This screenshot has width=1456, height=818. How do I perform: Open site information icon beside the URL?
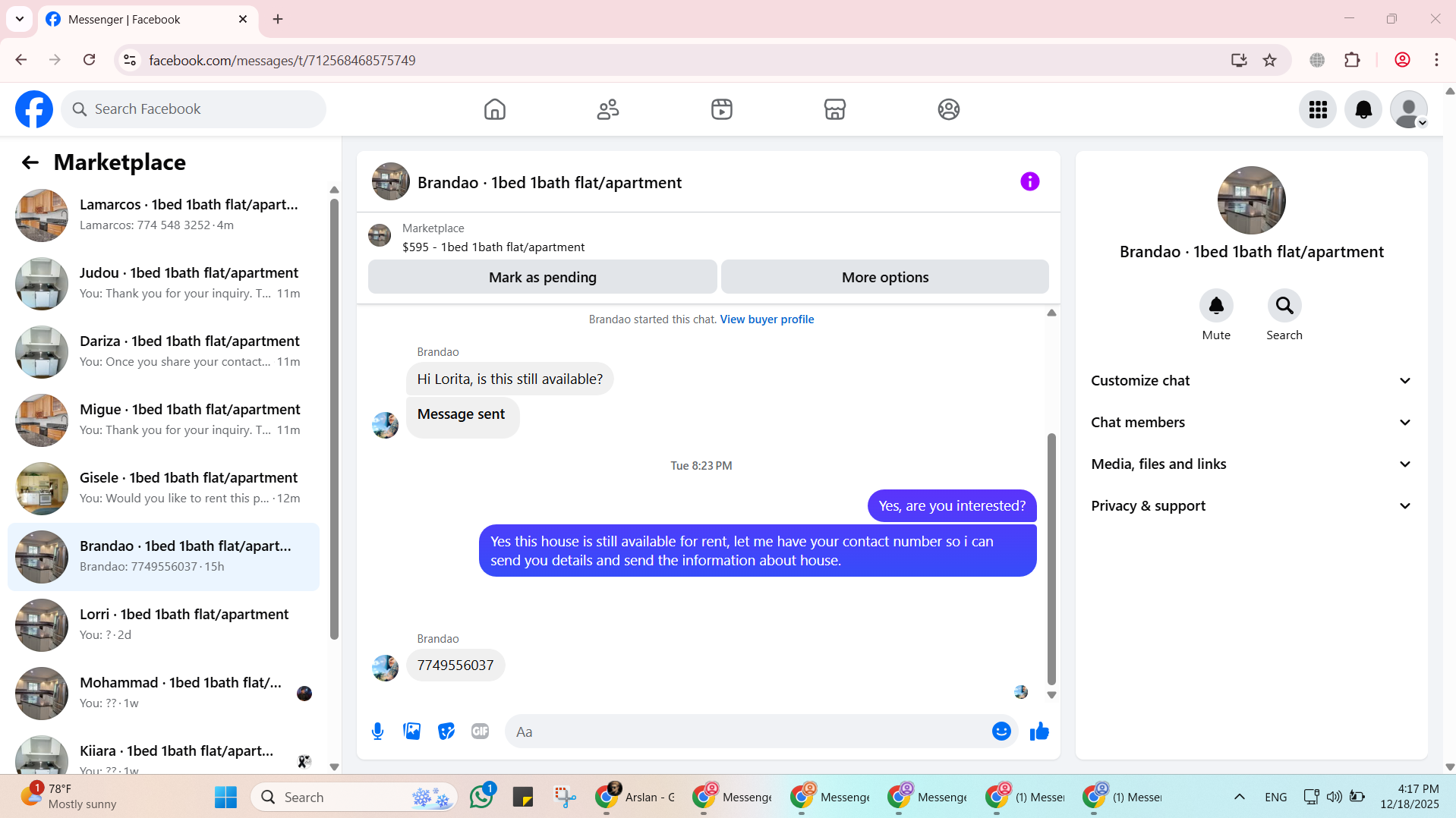[130, 60]
